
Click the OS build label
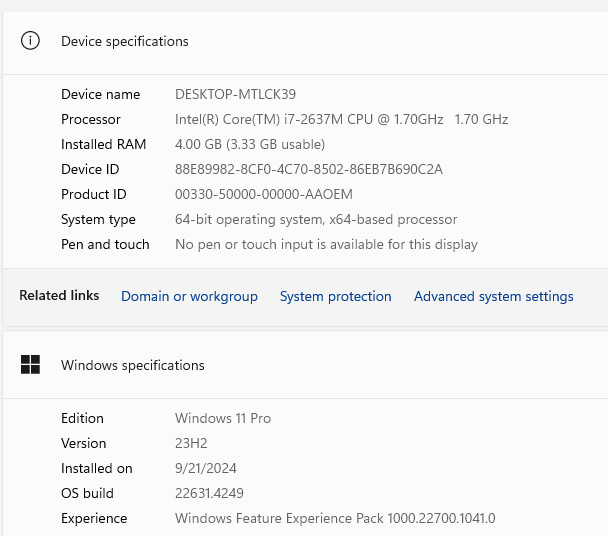click(87, 493)
